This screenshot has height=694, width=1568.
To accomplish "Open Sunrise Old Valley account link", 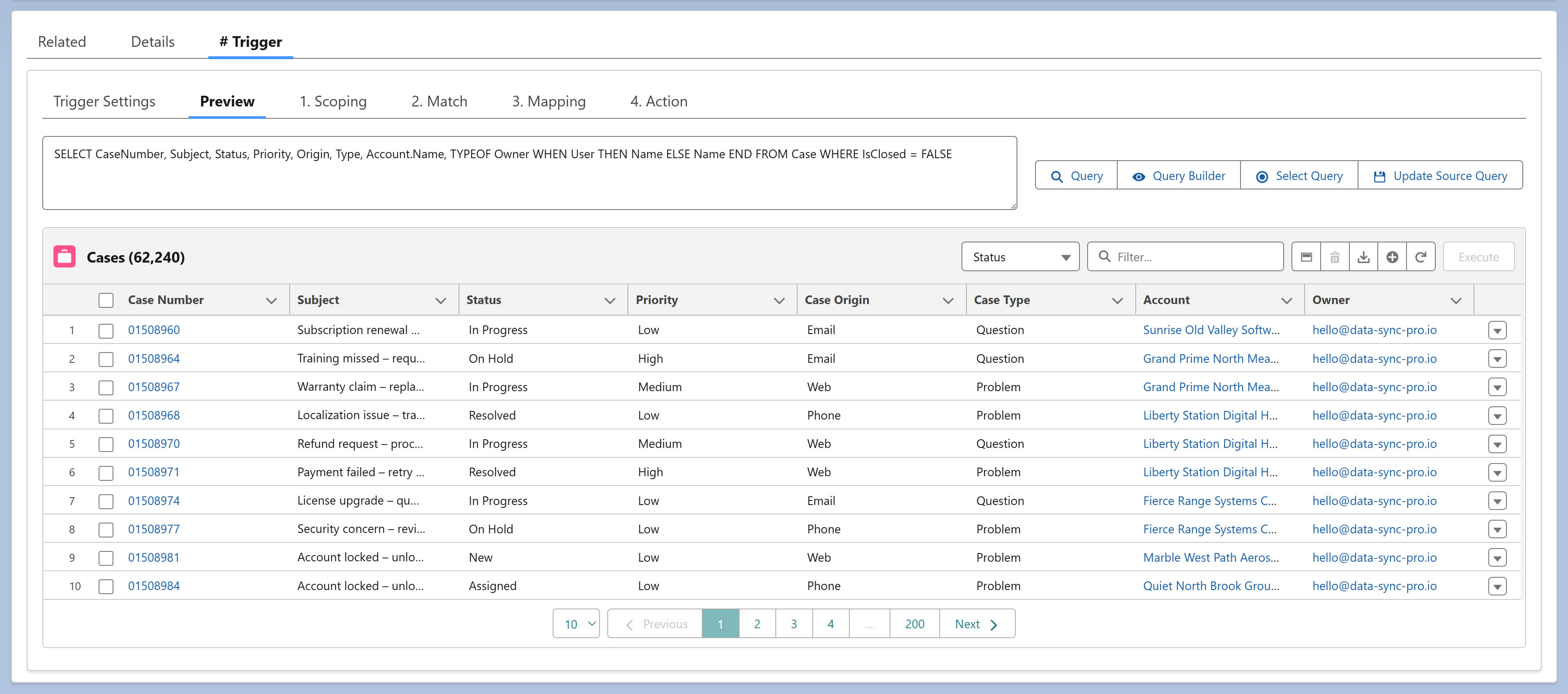I will (x=1211, y=330).
